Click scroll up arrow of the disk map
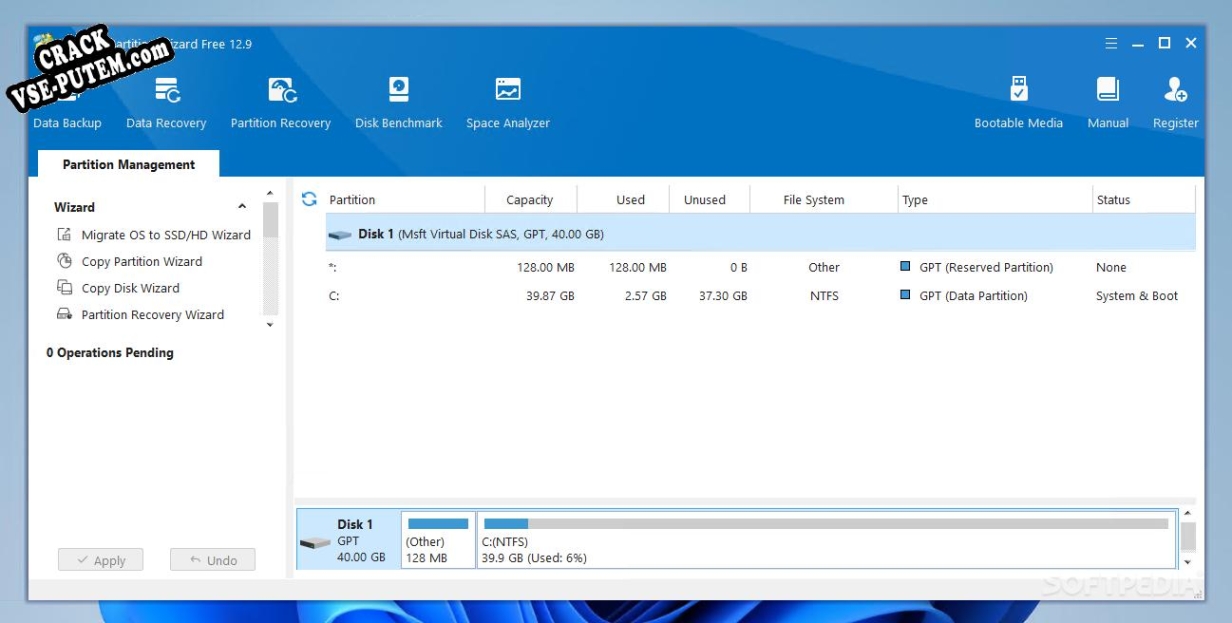The height and width of the screenshot is (623, 1232). click(1188, 514)
